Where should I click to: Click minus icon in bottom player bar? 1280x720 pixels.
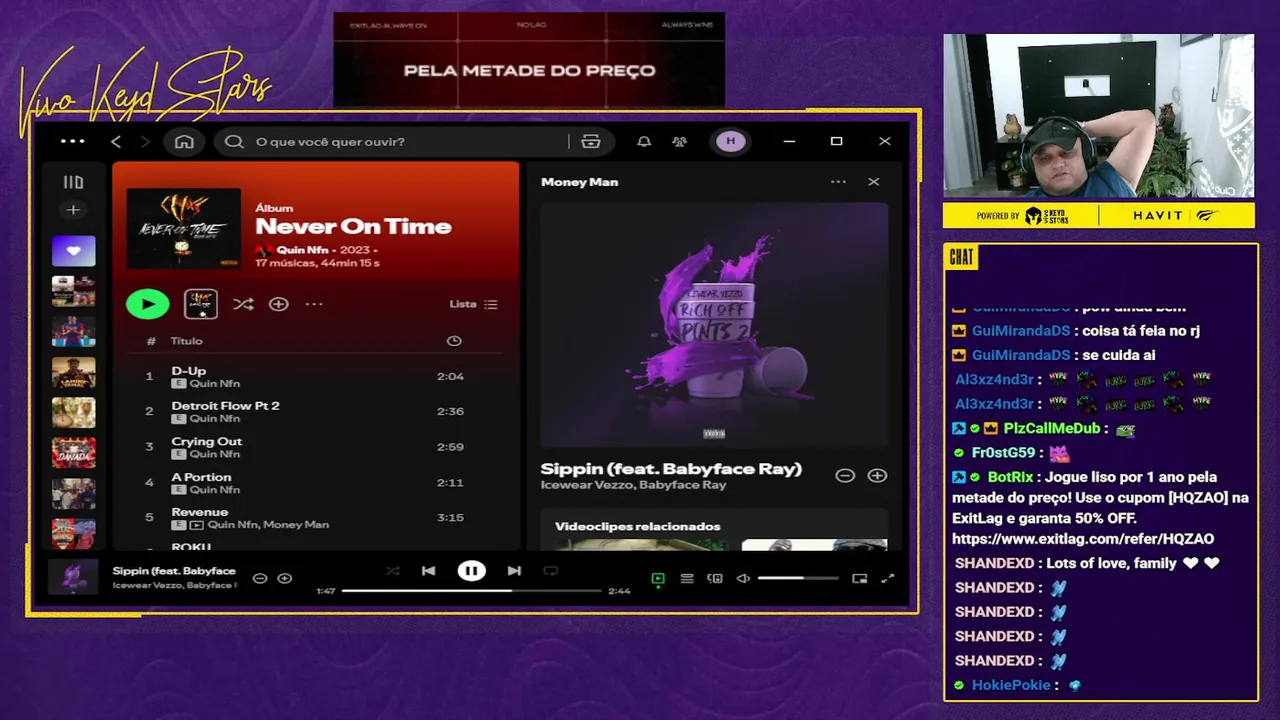click(260, 578)
